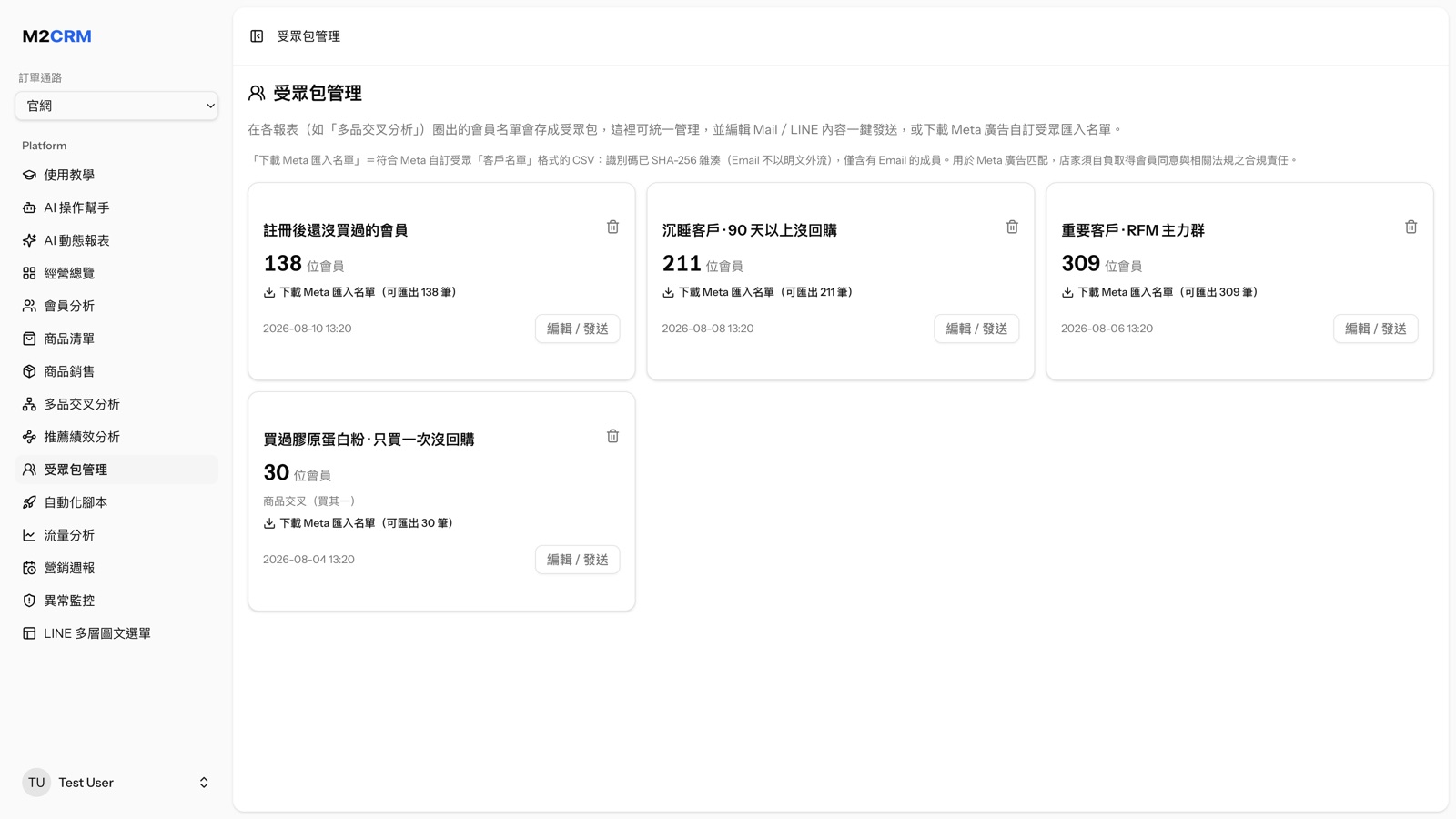Click download icon for 30 筆 Meta list
This screenshot has width=1456, height=819.
click(269, 523)
